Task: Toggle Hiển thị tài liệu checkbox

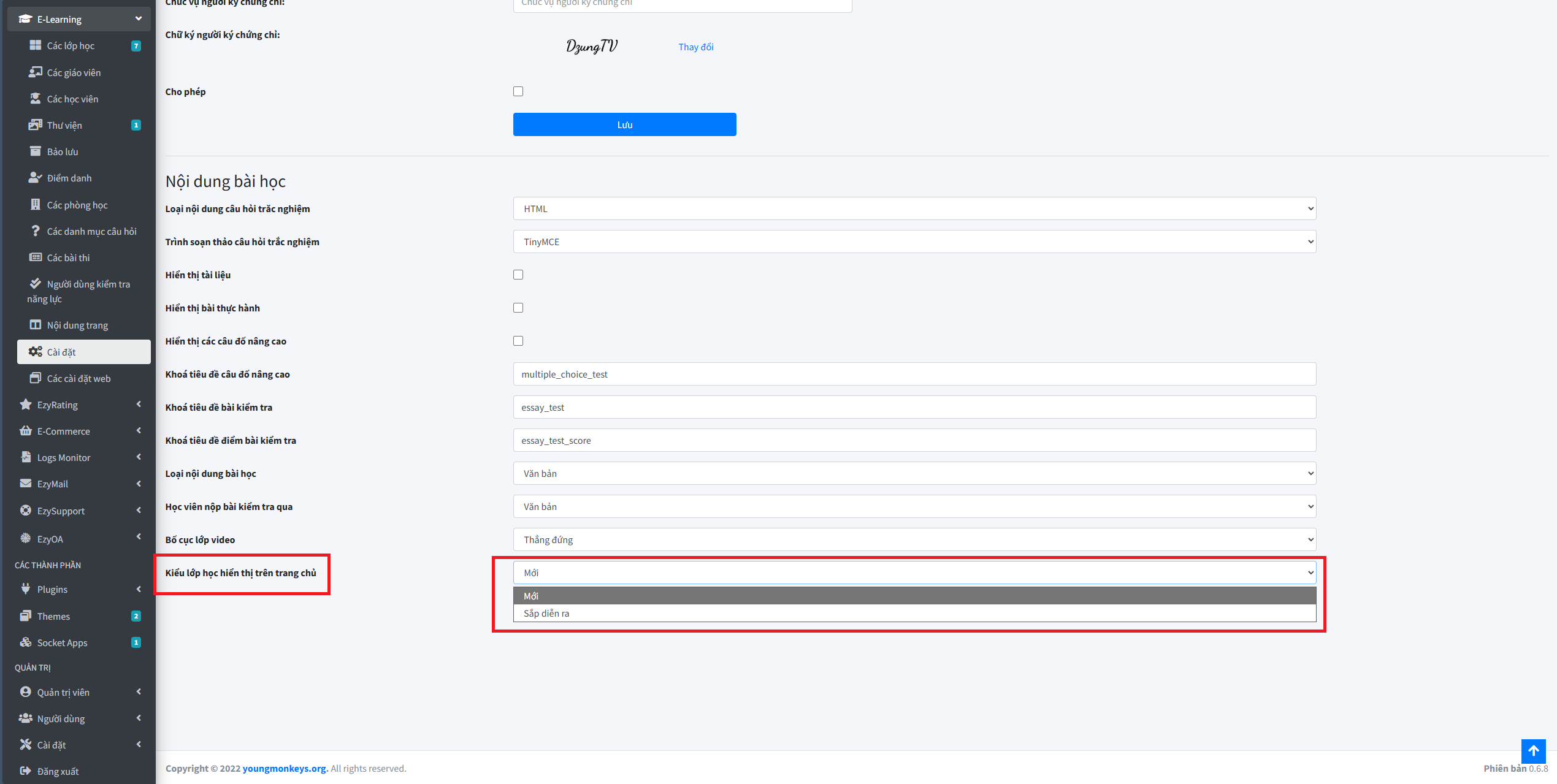Action: point(518,275)
